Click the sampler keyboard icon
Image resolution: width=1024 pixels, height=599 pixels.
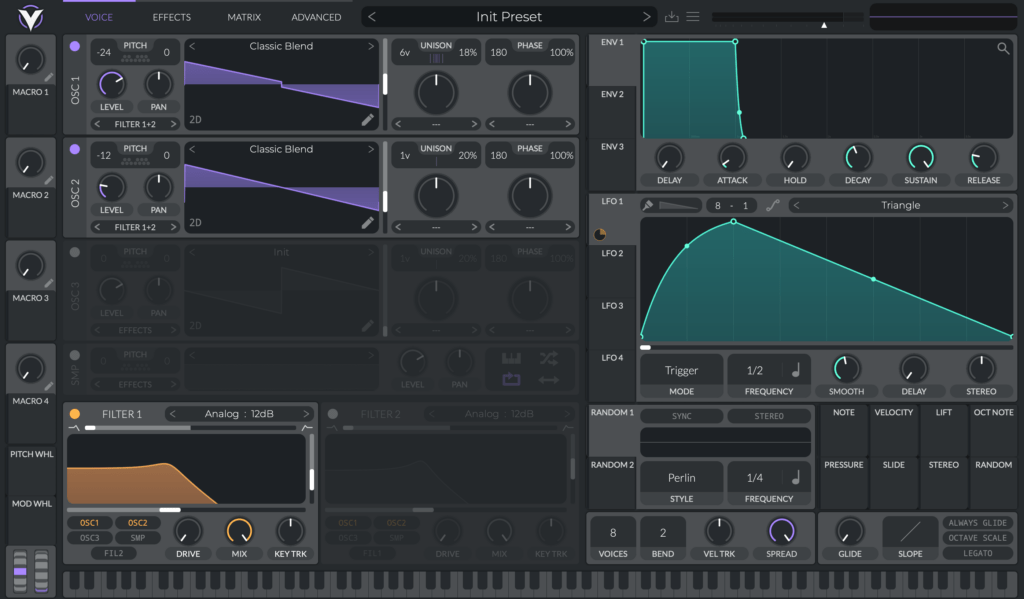point(511,359)
